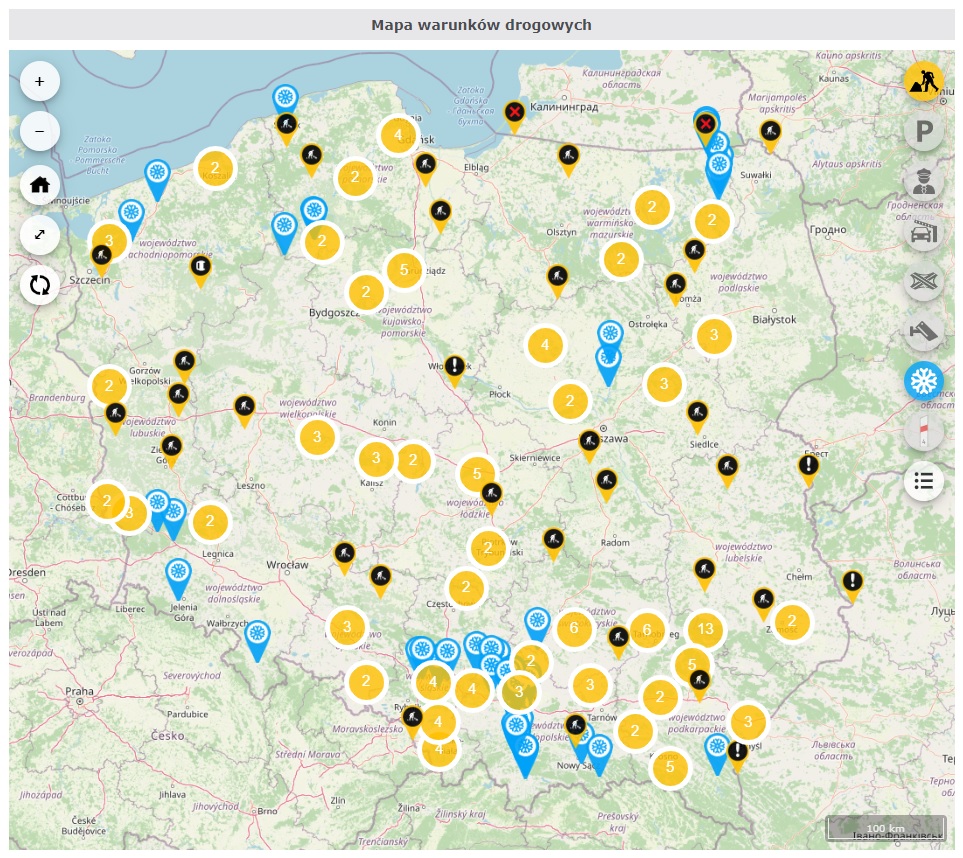Open the snowflake marker near Jelenia Góra
The width and height of the screenshot is (963, 858).
(178, 574)
